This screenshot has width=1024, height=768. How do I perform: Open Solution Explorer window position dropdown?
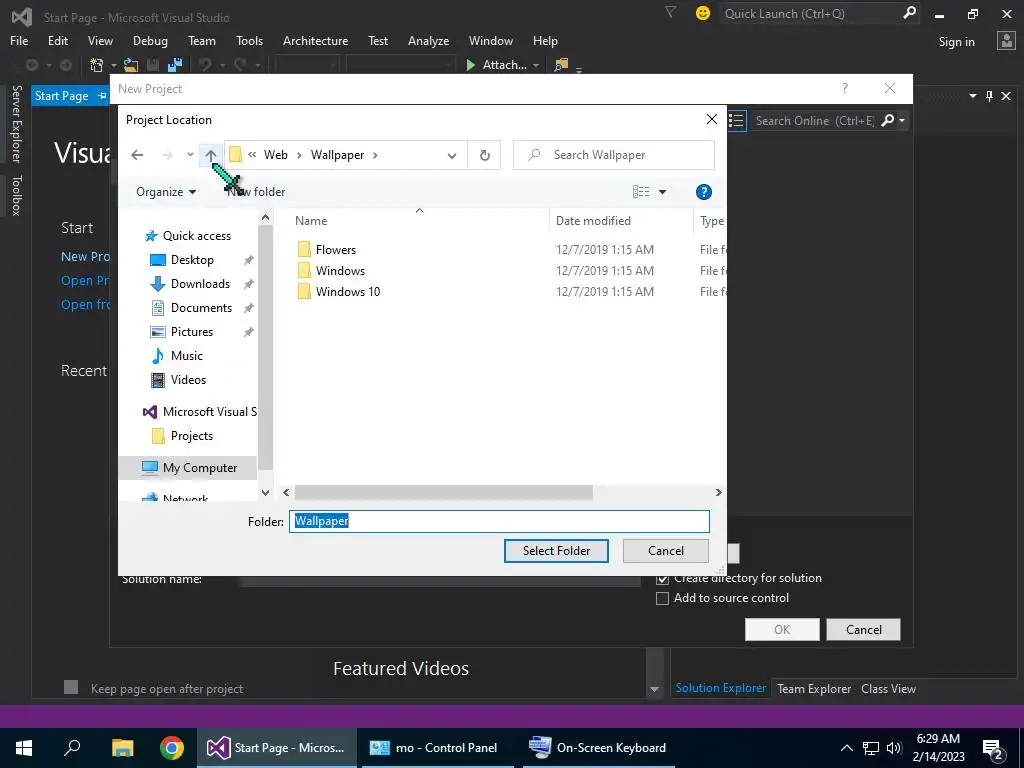tap(972, 96)
